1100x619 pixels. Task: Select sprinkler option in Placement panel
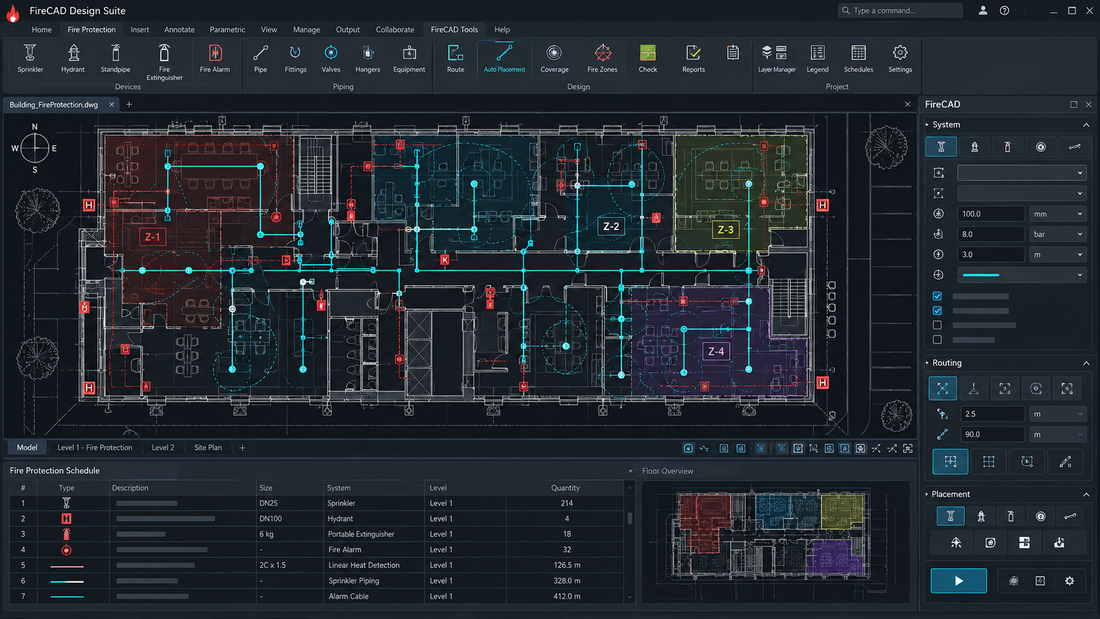click(x=951, y=516)
